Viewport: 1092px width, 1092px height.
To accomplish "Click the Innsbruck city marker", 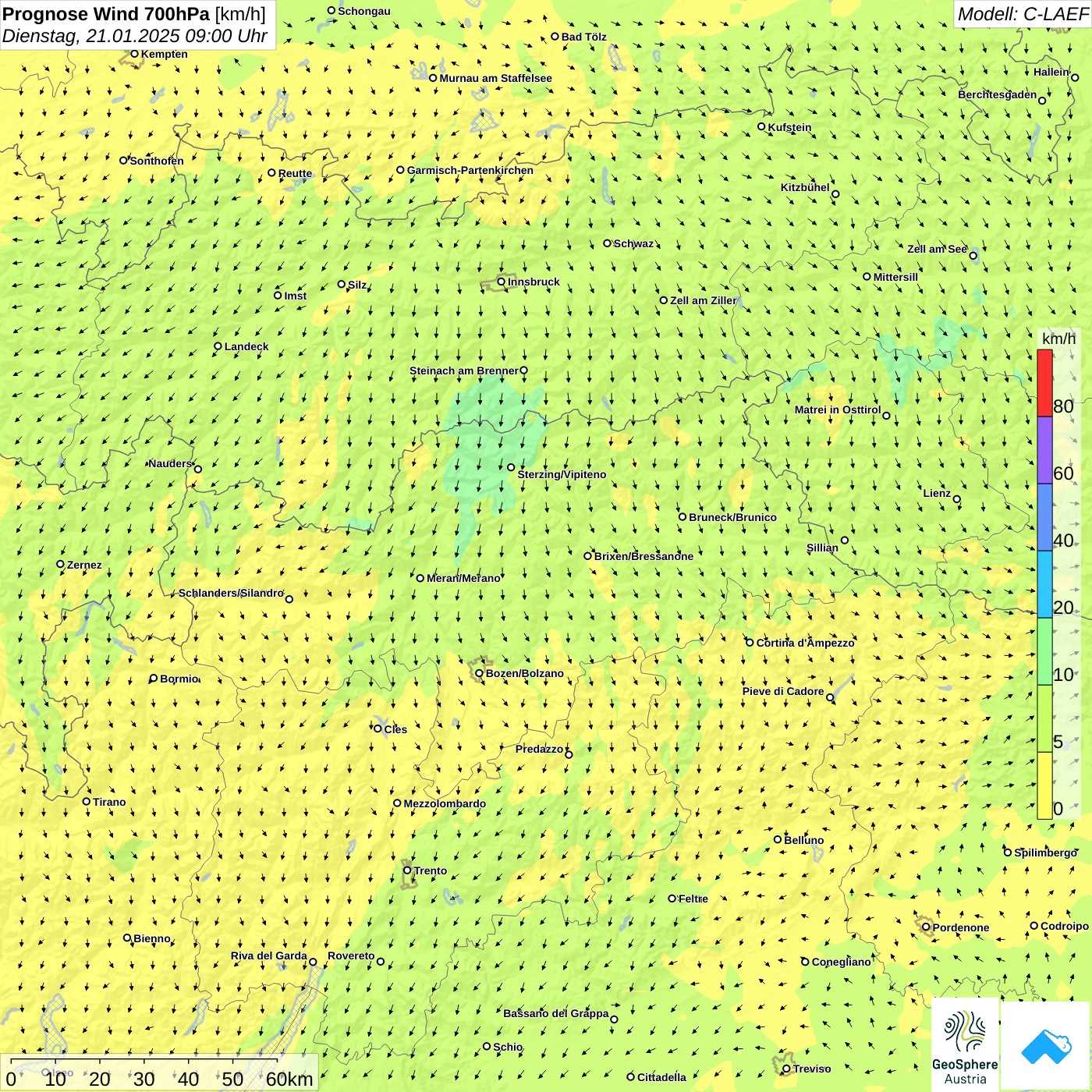I will tap(502, 282).
